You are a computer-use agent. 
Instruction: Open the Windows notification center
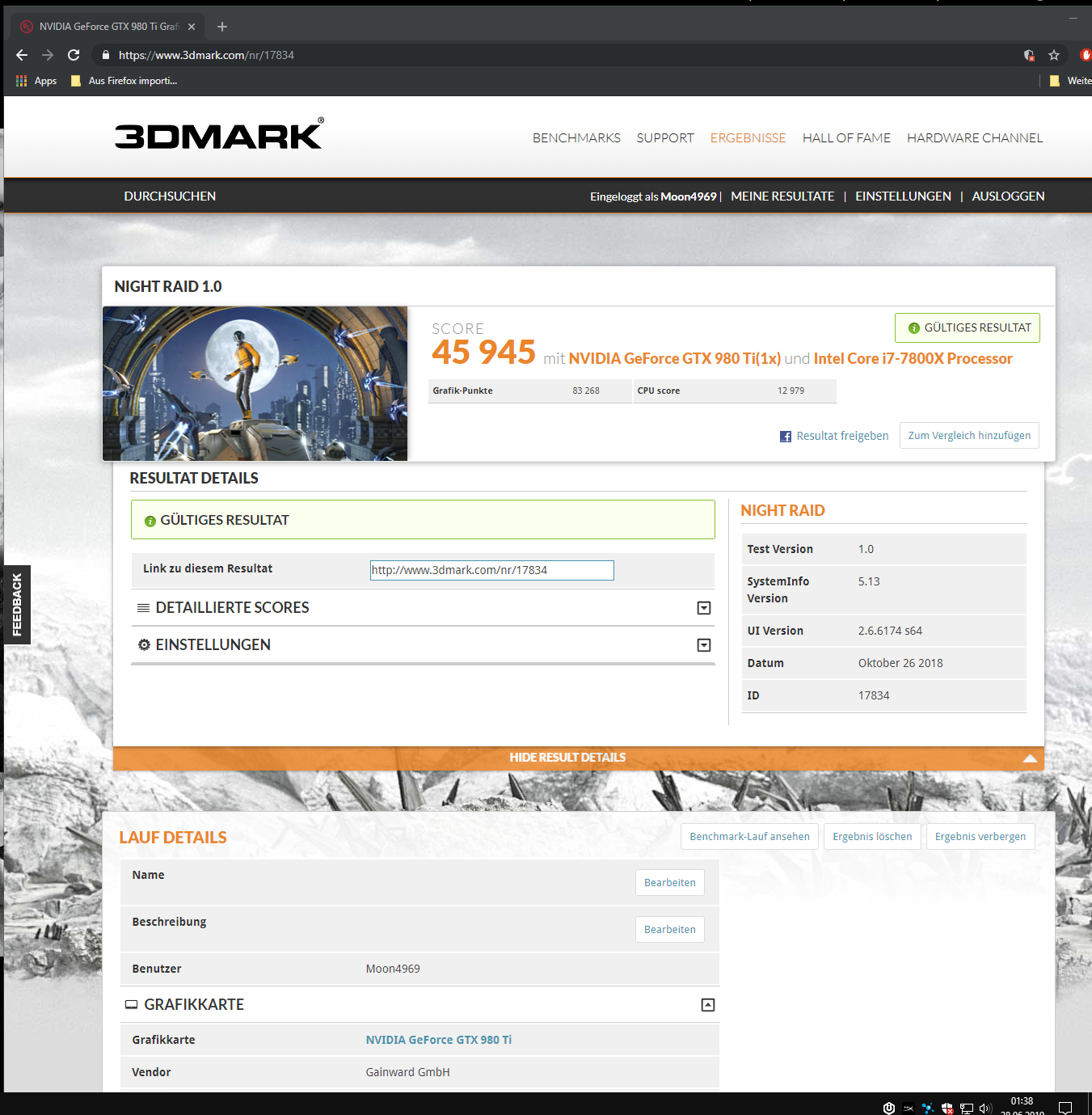[x=1065, y=1108]
